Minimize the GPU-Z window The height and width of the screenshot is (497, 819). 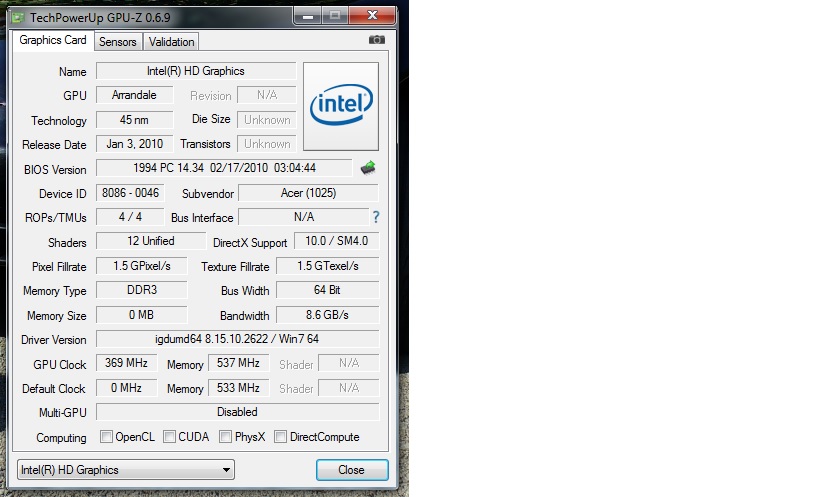(308, 16)
